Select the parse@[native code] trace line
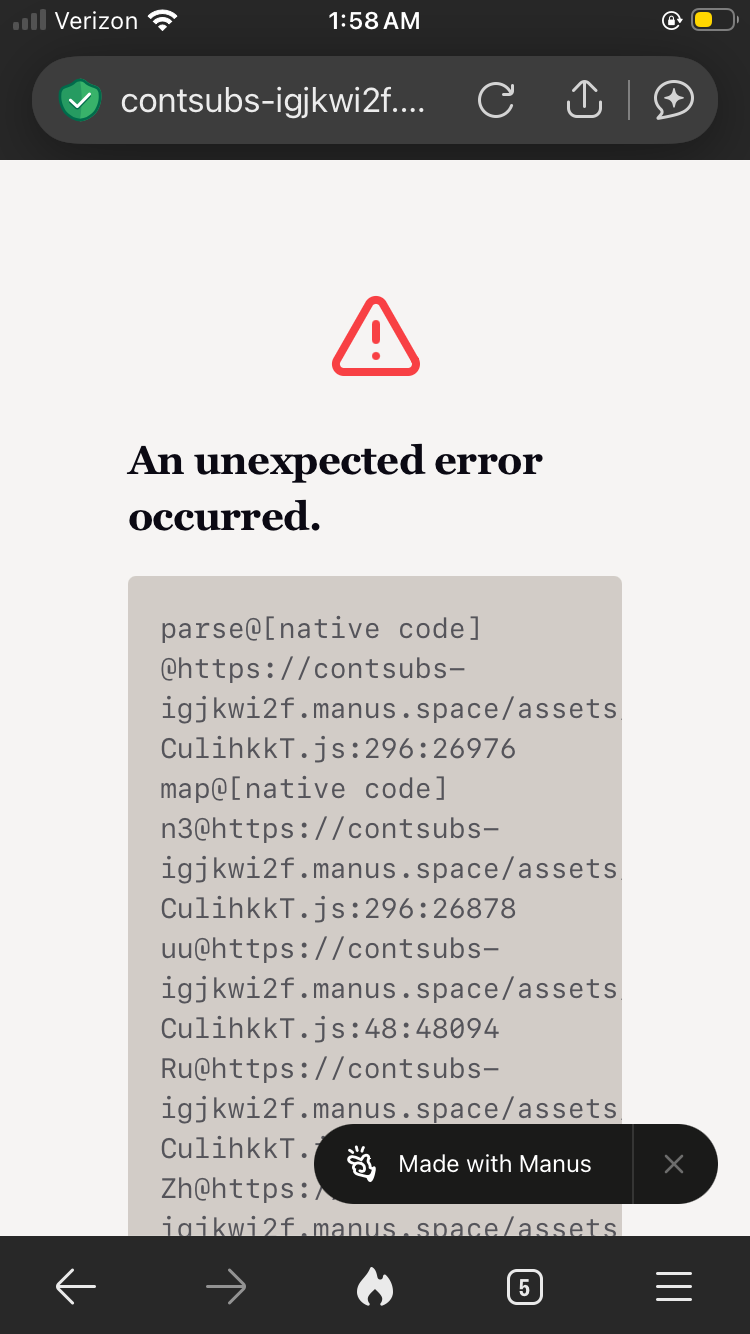The image size is (750, 1334). click(x=321, y=628)
